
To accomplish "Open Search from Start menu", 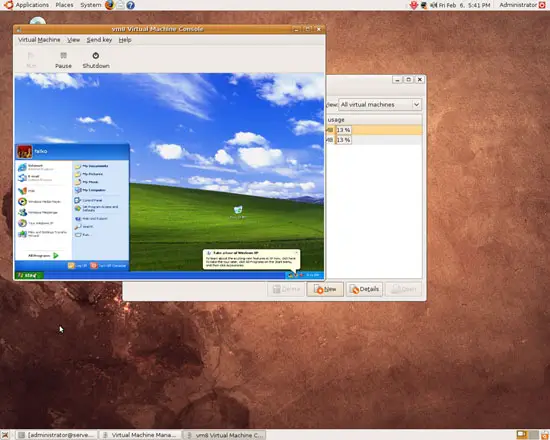I will click(84, 227).
